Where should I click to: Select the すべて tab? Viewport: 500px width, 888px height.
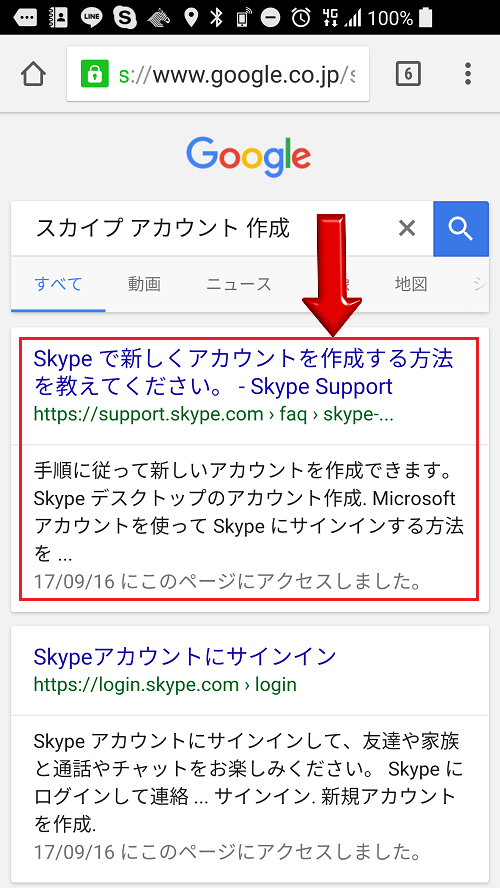point(58,284)
